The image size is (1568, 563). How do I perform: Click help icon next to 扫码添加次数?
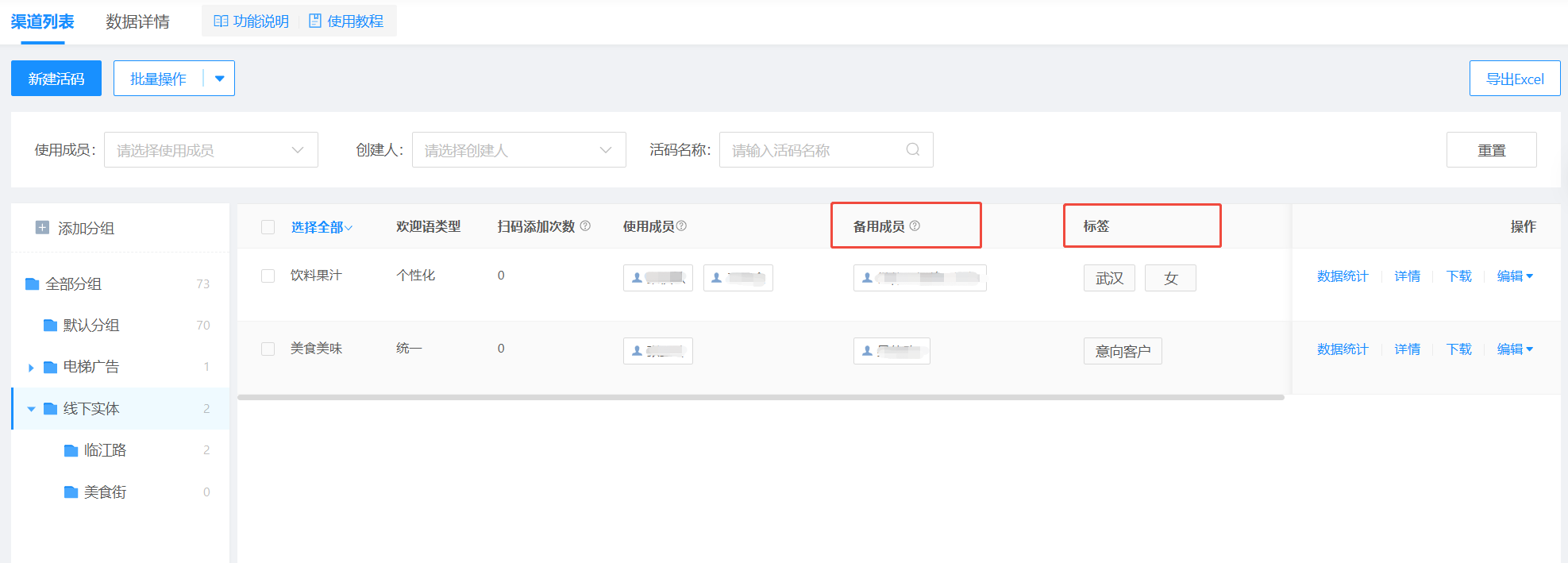tap(585, 226)
